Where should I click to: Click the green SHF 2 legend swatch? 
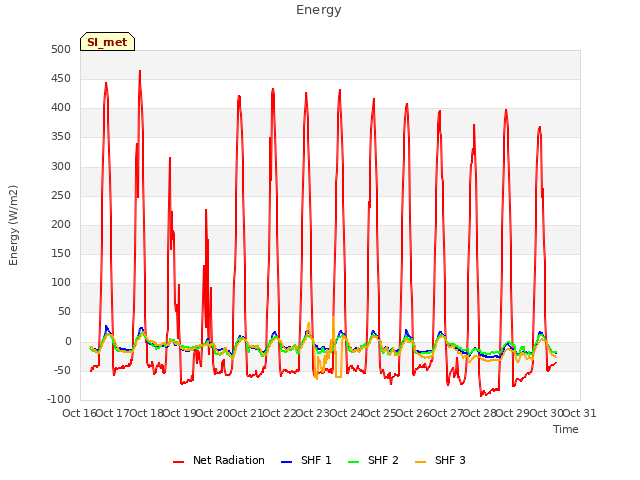tap(353, 462)
